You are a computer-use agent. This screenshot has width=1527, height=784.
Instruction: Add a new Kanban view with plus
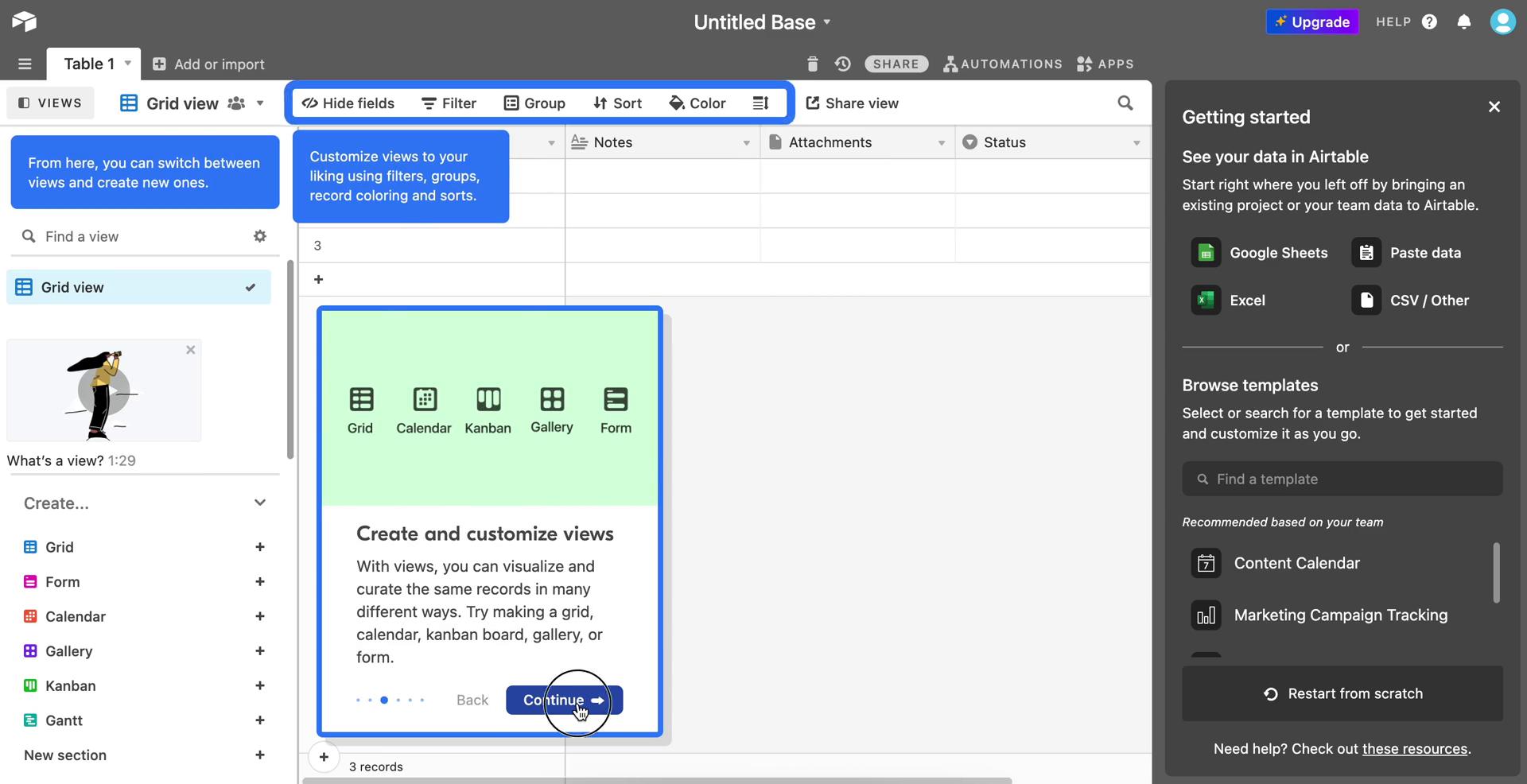(x=259, y=685)
